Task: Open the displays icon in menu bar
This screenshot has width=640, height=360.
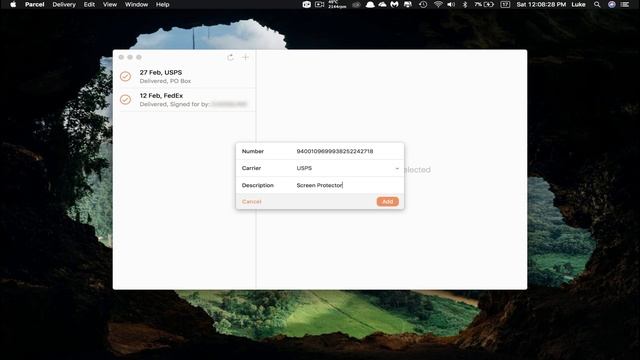Action: pyautogui.click(x=407, y=4)
